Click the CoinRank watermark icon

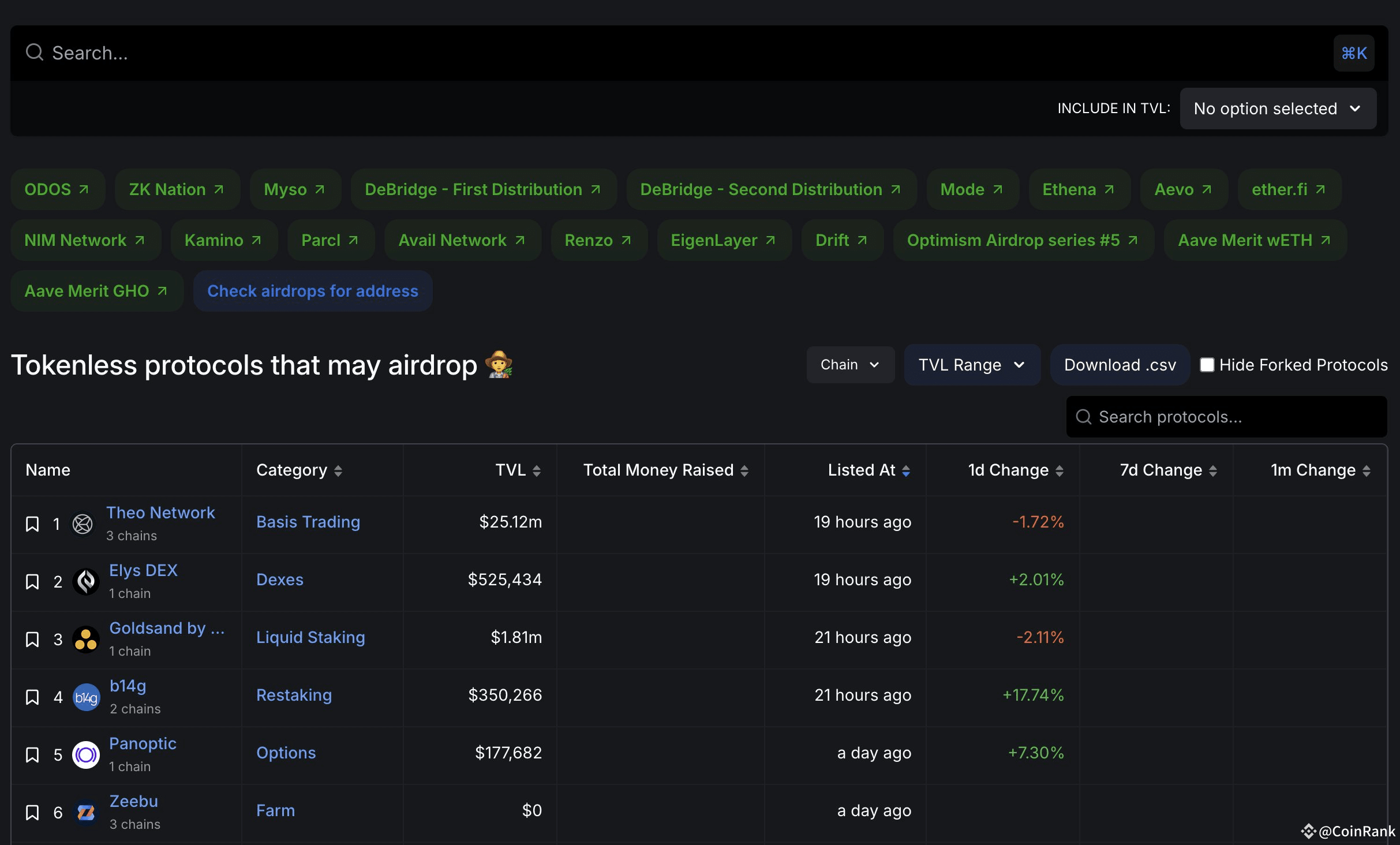pos(1310,831)
